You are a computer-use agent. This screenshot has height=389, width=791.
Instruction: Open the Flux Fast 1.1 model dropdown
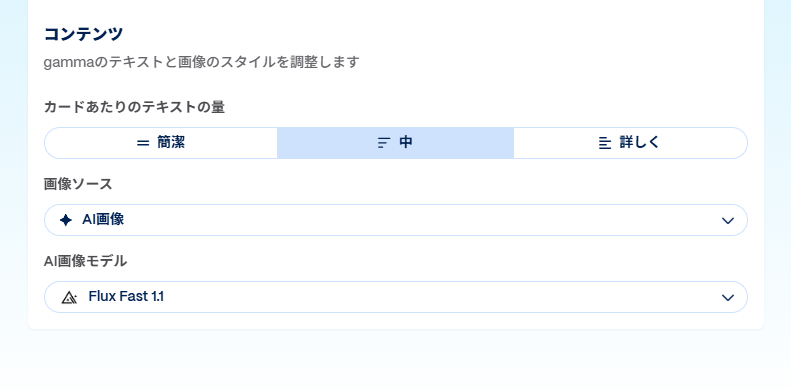pyautogui.click(x=396, y=297)
